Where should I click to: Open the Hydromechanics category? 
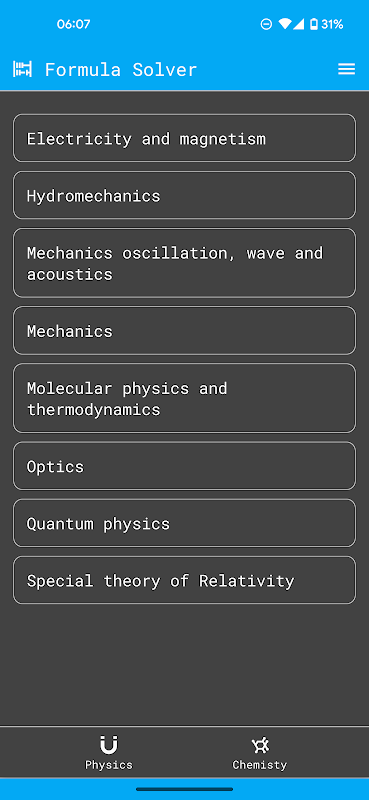[184, 195]
